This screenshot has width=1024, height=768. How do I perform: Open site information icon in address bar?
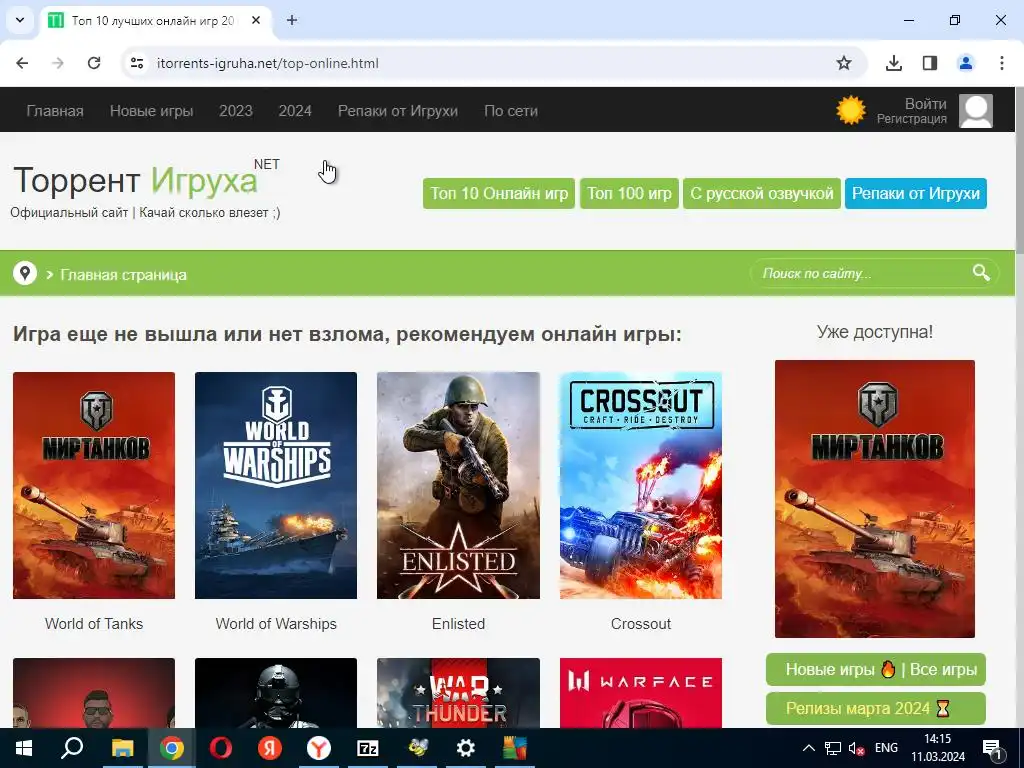tap(136, 63)
